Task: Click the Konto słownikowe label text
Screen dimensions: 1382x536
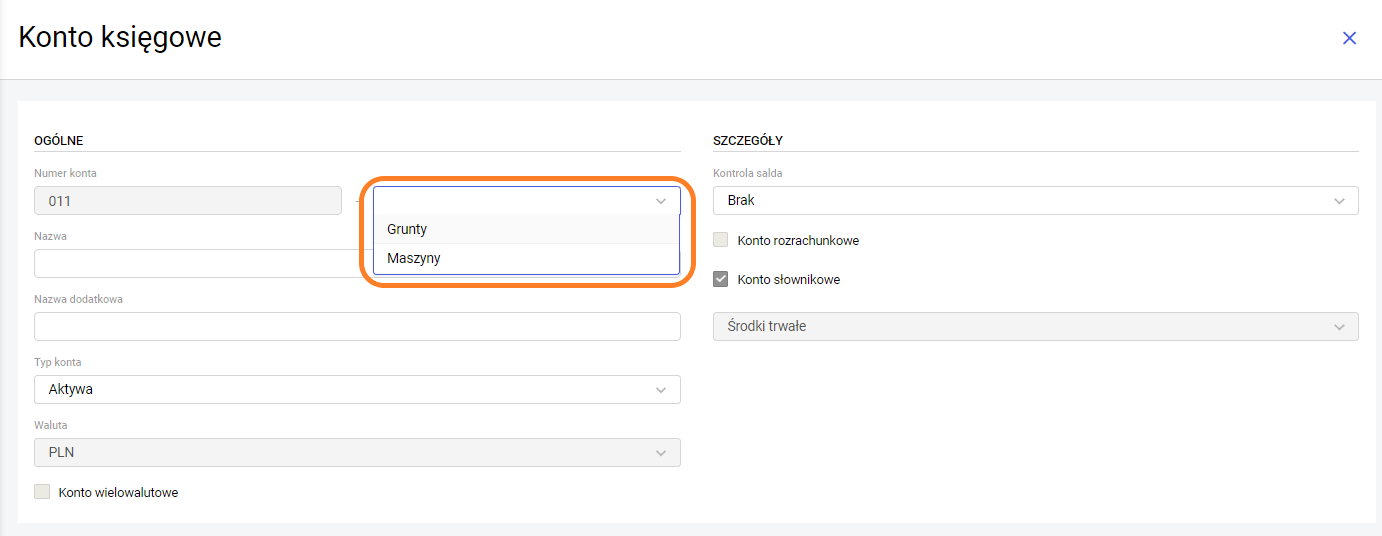Action: coord(788,280)
